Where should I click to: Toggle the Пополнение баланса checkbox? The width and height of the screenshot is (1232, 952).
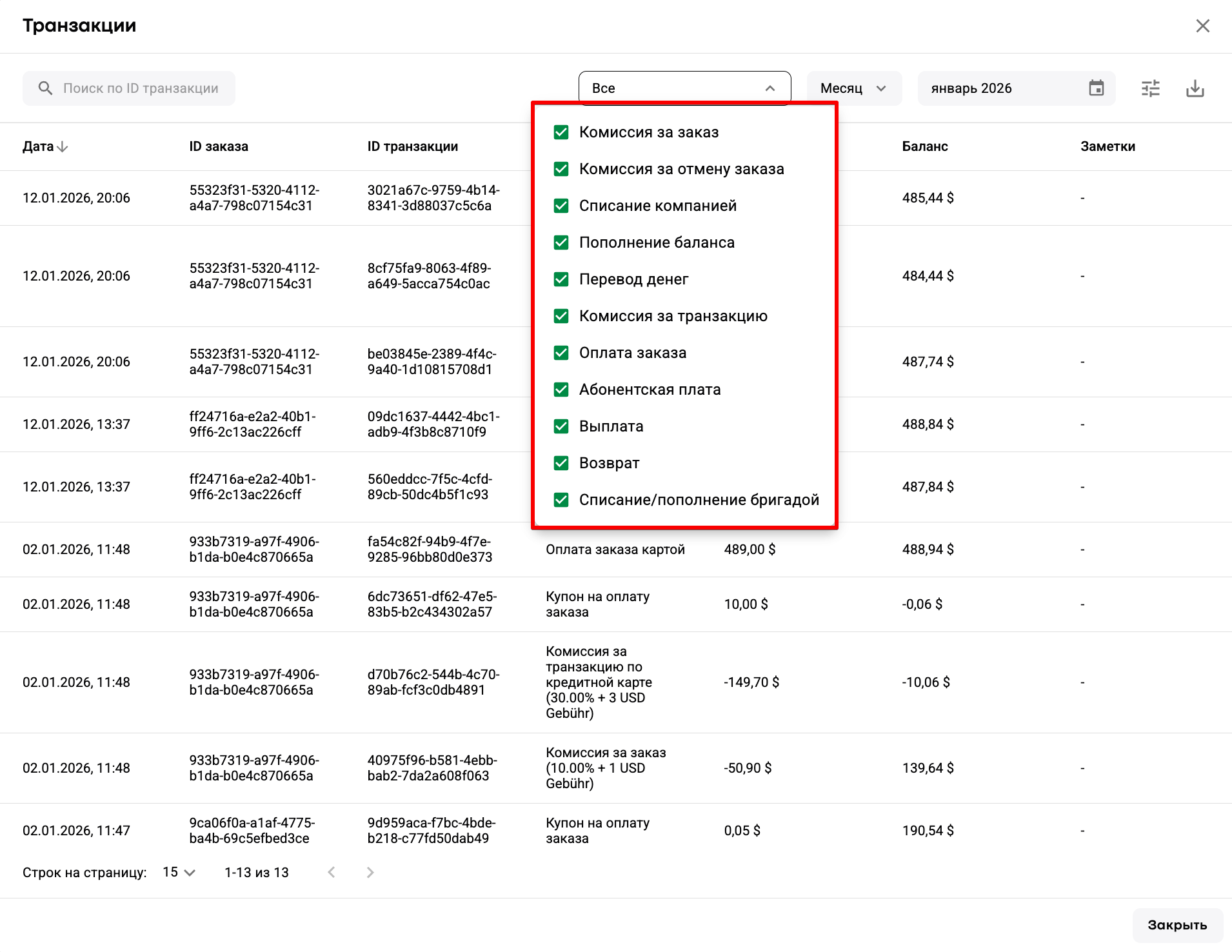tap(561, 243)
